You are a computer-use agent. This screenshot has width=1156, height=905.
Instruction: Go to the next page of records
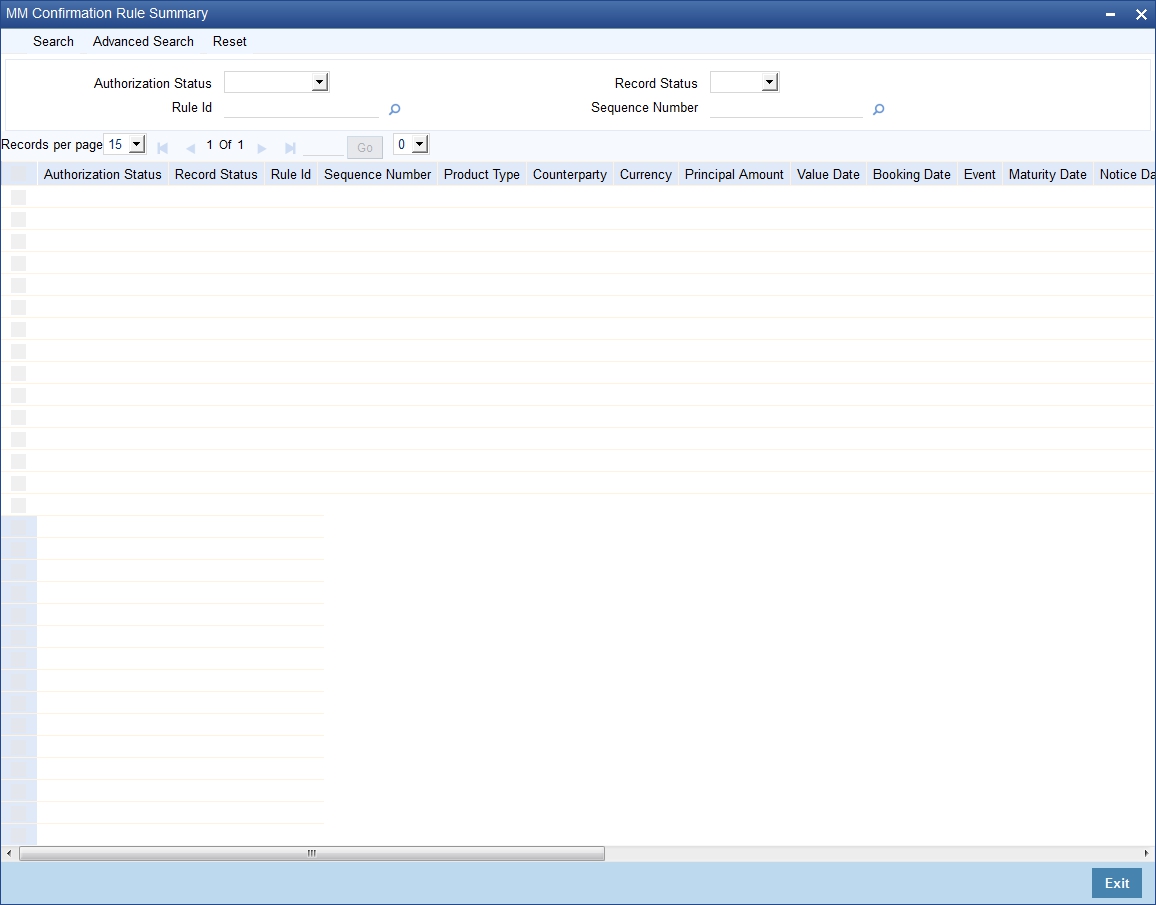[x=262, y=148]
